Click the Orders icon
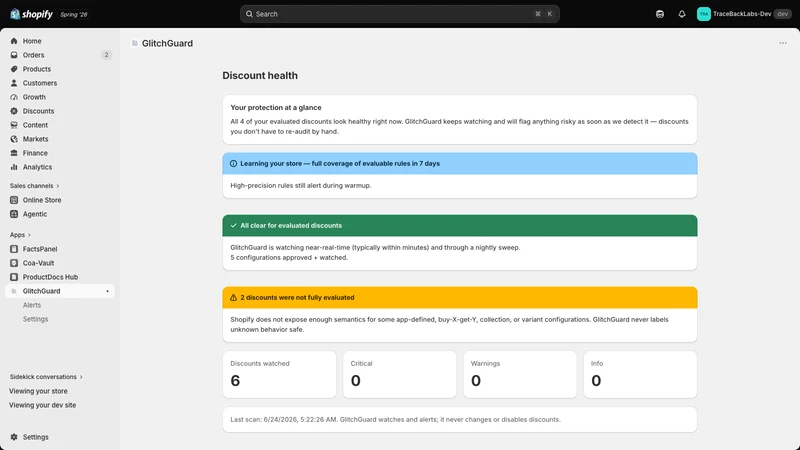The width and height of the screenshot is (800, 450). click(x=14, y=55)
